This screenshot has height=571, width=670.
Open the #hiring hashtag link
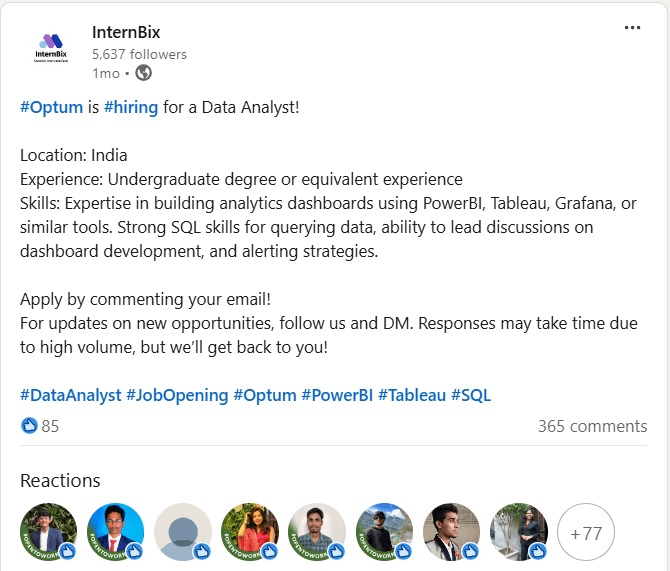131,107
